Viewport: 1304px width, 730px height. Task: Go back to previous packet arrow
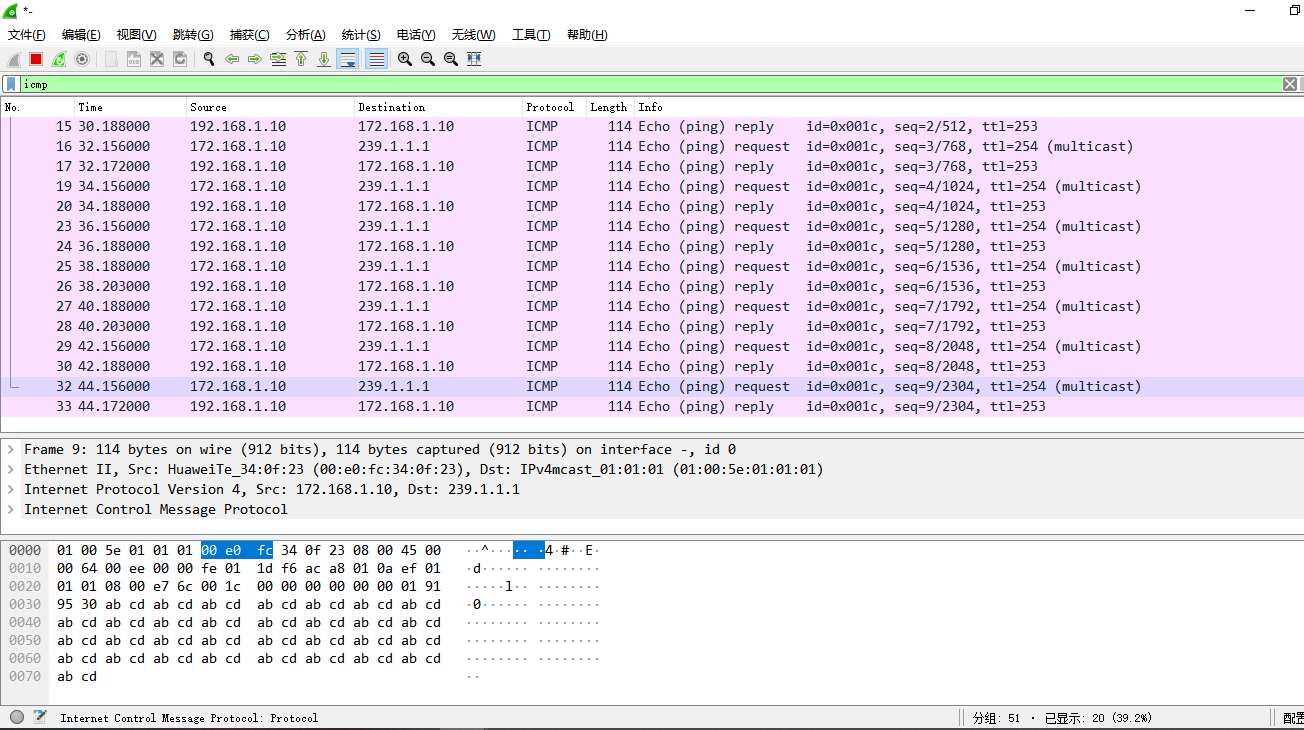click(232, 59)
